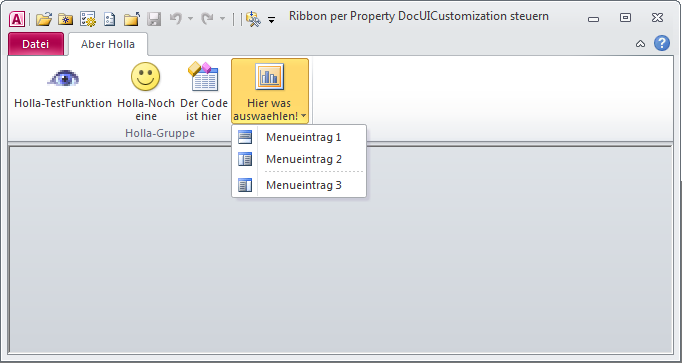Open the Datei tab
This screenshot has height=363, width=682.
[x=36, y=44]
